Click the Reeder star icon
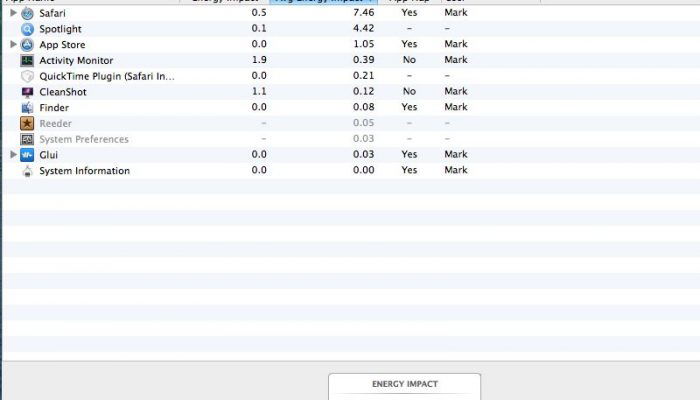The image size is (700, 400). [x=27, y=123]
